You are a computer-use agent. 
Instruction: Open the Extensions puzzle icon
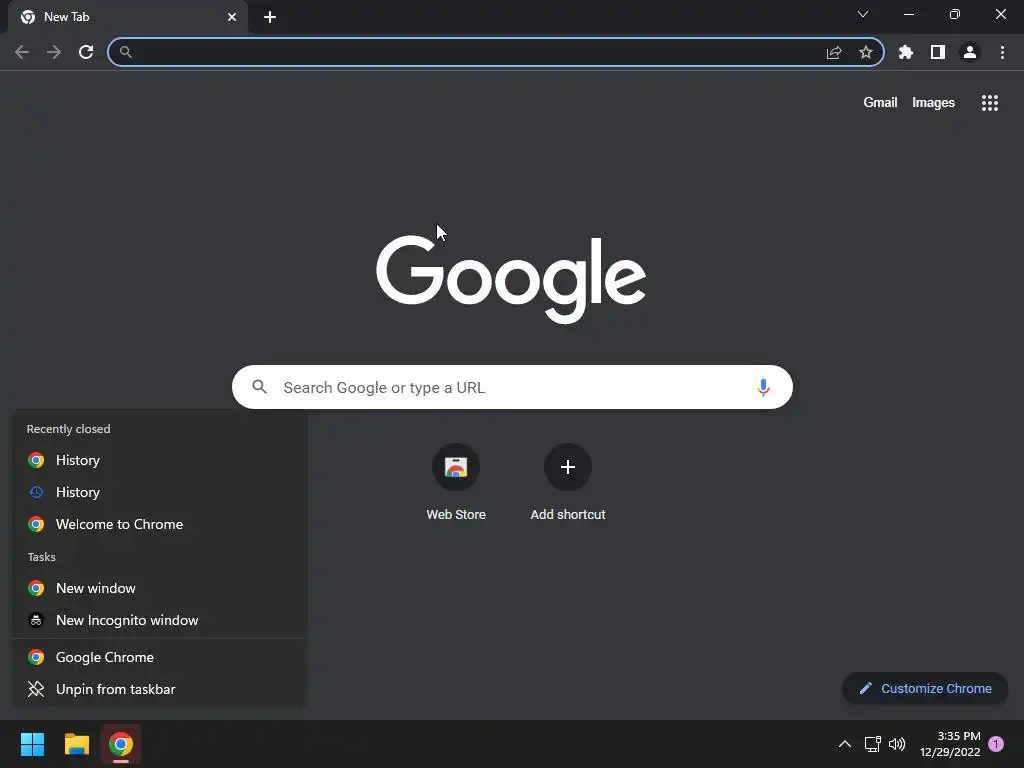coord(906,52)
